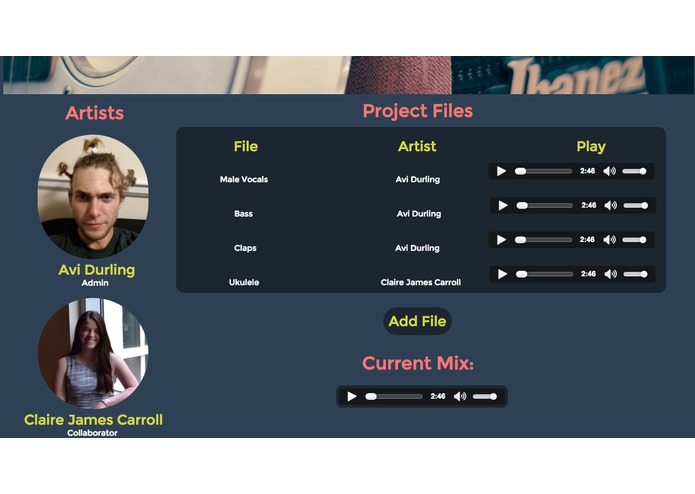Image resolution: width=695 pixels, height=494 pixels.
Task: Select the Ukulele file name
Action: click(244, 282)
